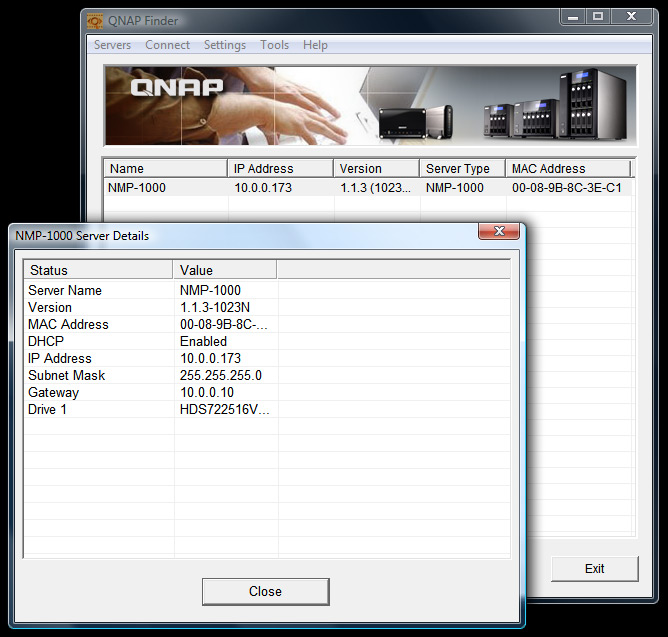Sort by the Server Type column header
The width and height of the screenshot is (668, 637).
tap(463, 168)
